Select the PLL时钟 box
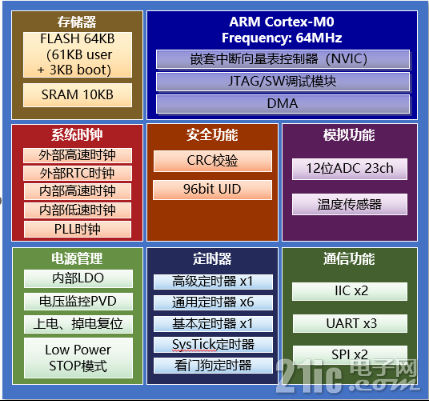Image resolution: width=429 pixels, height=401 pixels. 77,229
